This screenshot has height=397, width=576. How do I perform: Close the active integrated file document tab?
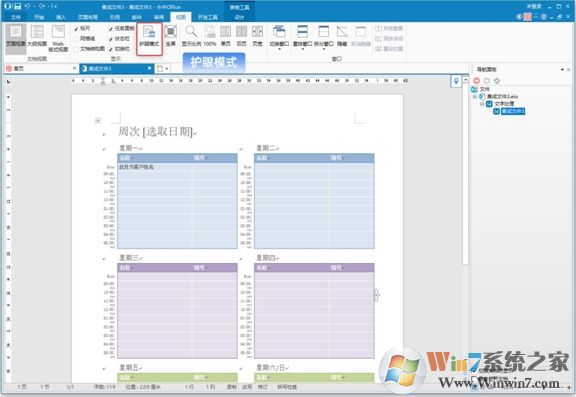[x=150, y=68]
